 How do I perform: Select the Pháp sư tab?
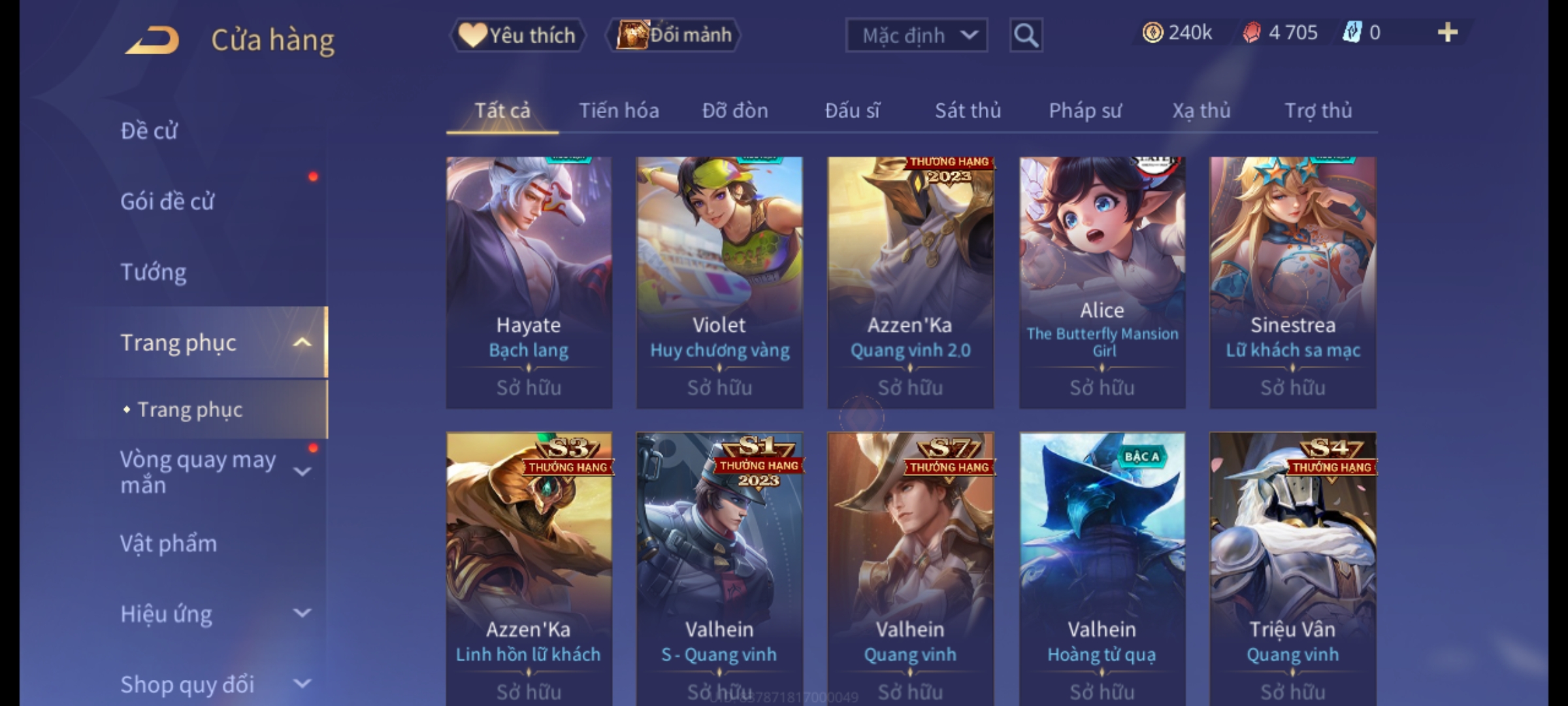coord(1085,110)
